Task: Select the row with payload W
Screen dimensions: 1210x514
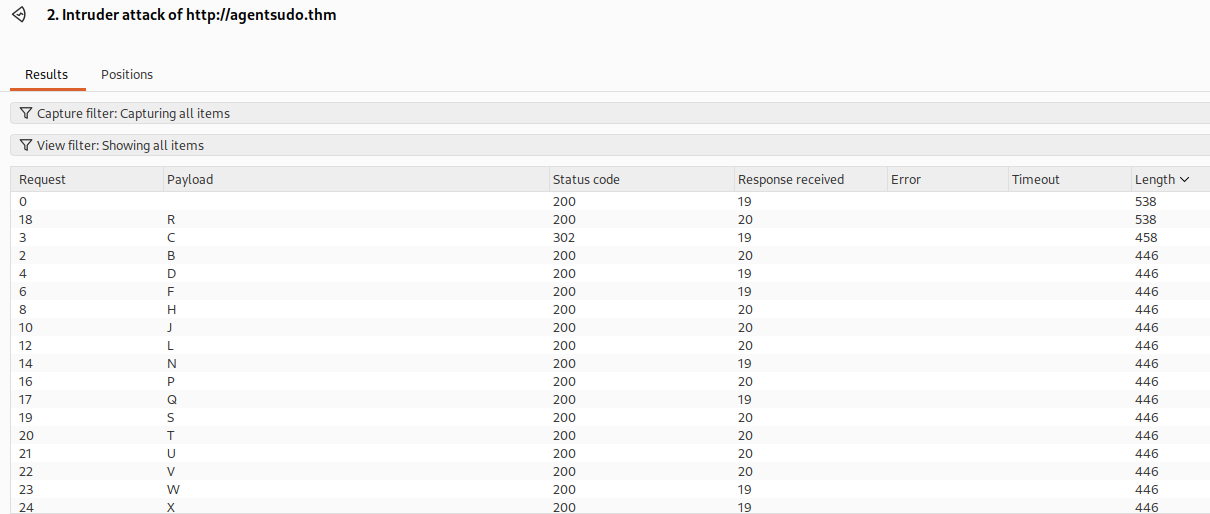Action: (610, 489)
